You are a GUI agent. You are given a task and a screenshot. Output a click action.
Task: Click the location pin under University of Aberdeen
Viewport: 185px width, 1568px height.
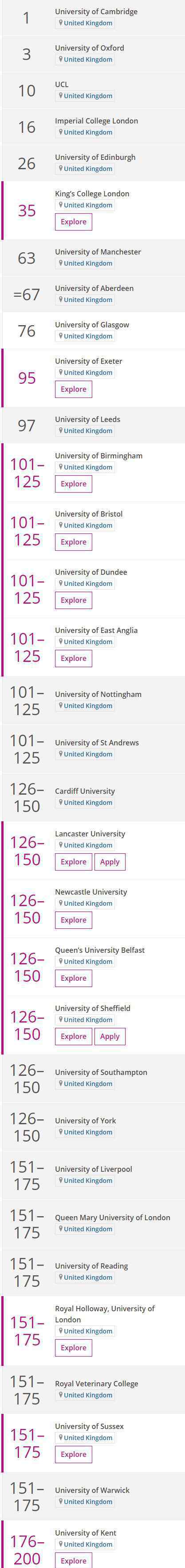tap(60, 300)
